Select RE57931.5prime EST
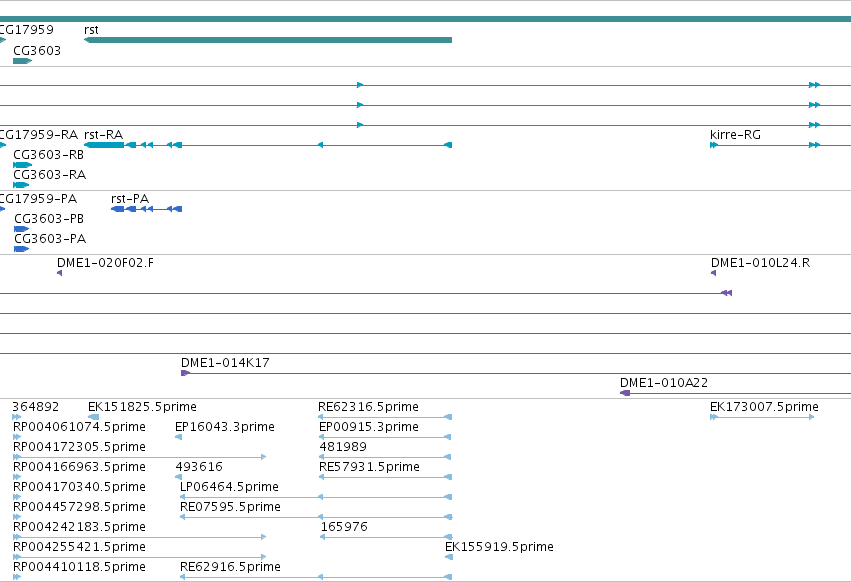This screenshot has height=582, width=851. 385,477
